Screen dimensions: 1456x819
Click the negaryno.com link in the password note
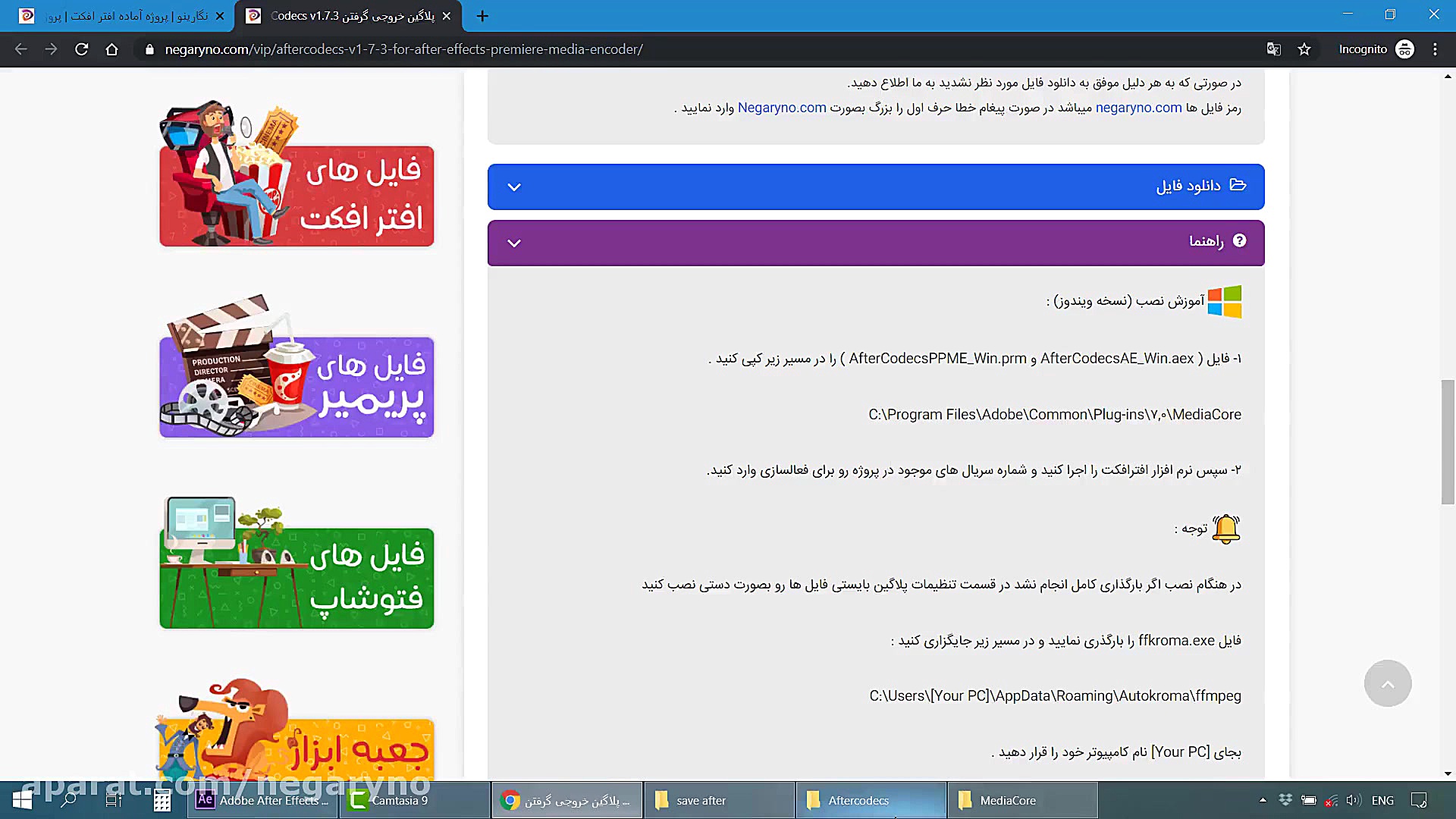tap(1137, 108)
